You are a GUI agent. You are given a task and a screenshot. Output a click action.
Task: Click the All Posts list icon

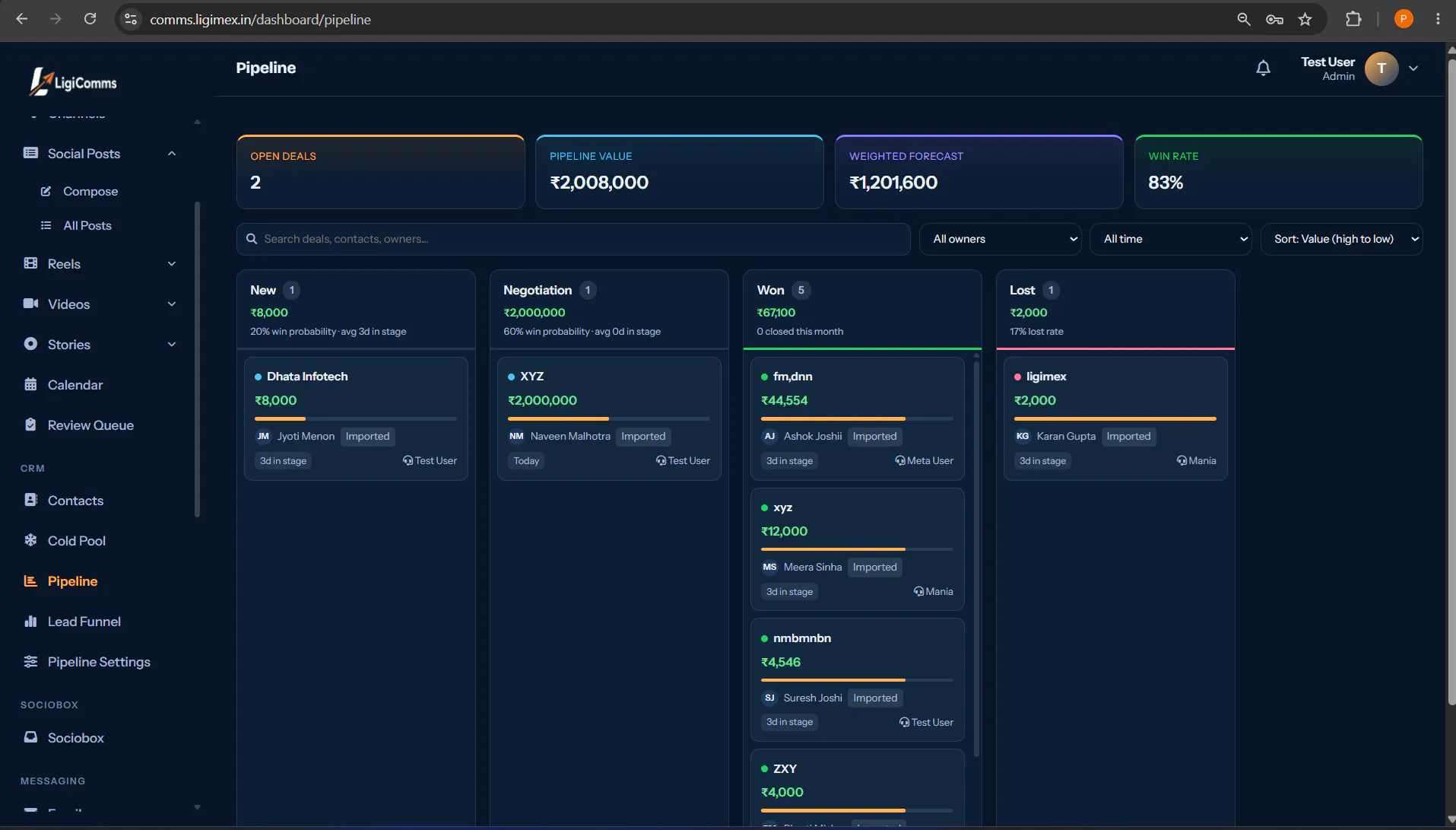[46, 225]
